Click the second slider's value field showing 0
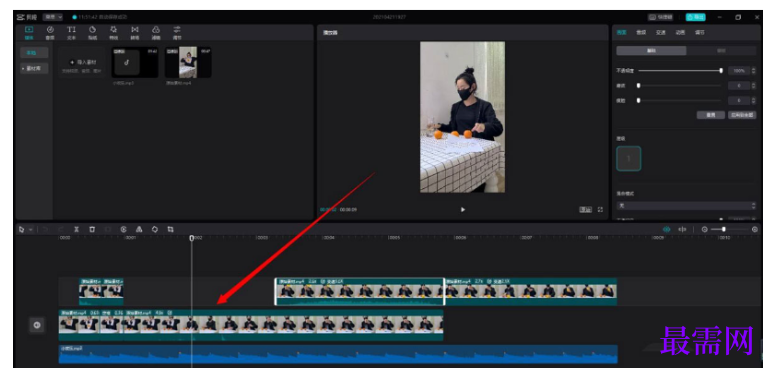 click(739, 86)
